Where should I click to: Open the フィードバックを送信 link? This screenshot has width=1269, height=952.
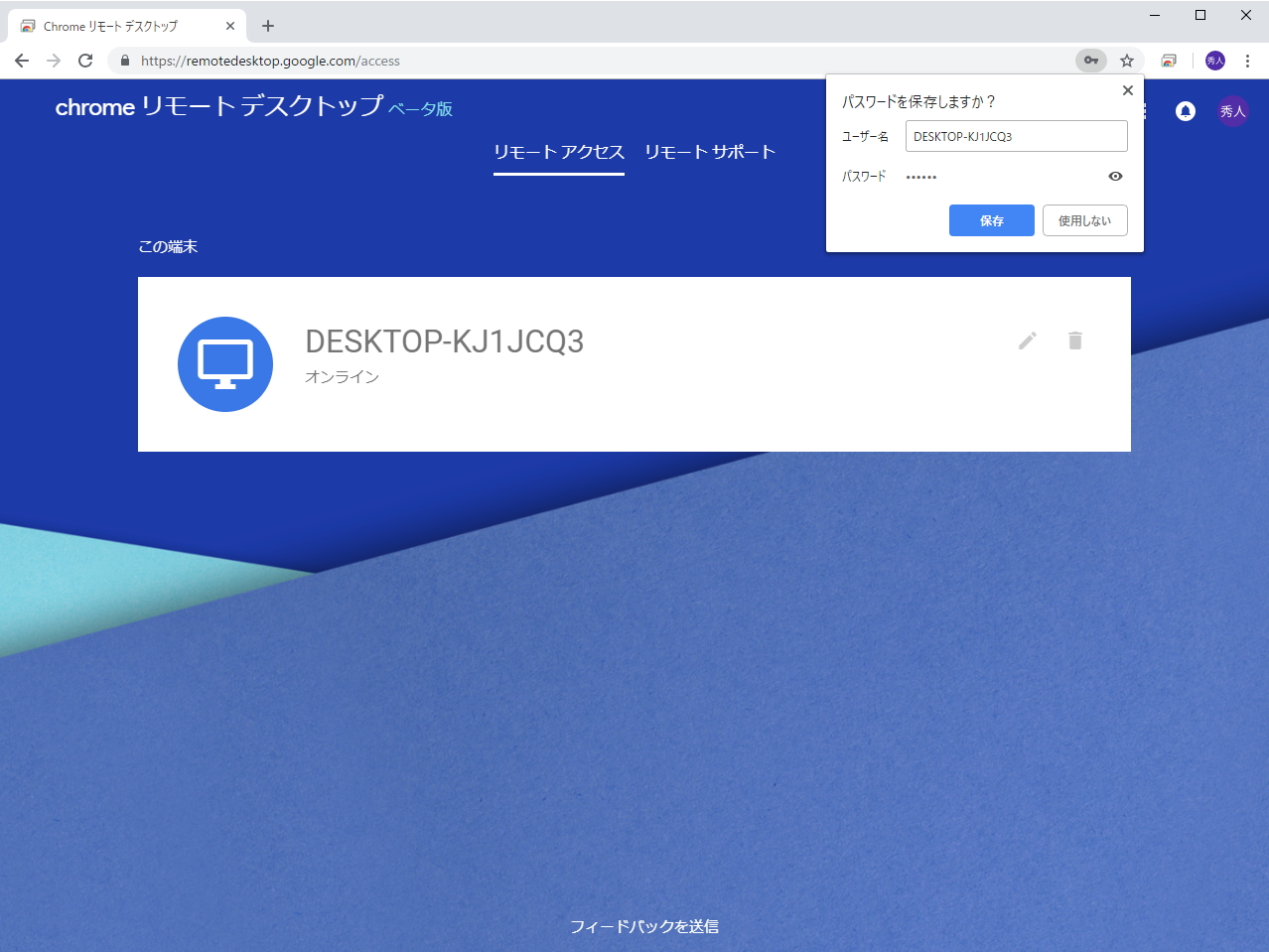(x=644, y=926)
